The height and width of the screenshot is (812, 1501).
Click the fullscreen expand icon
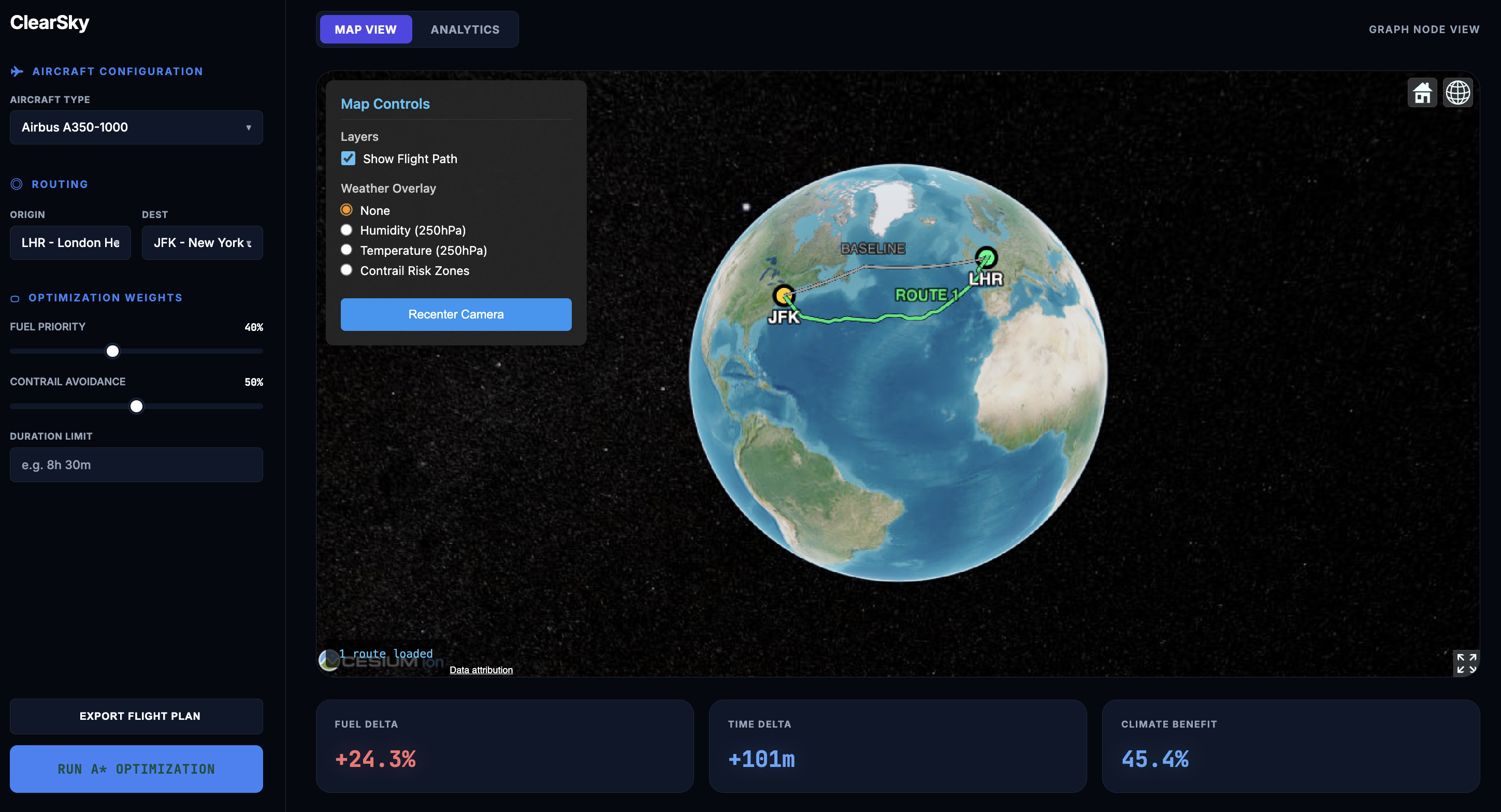coord(1466,663)
